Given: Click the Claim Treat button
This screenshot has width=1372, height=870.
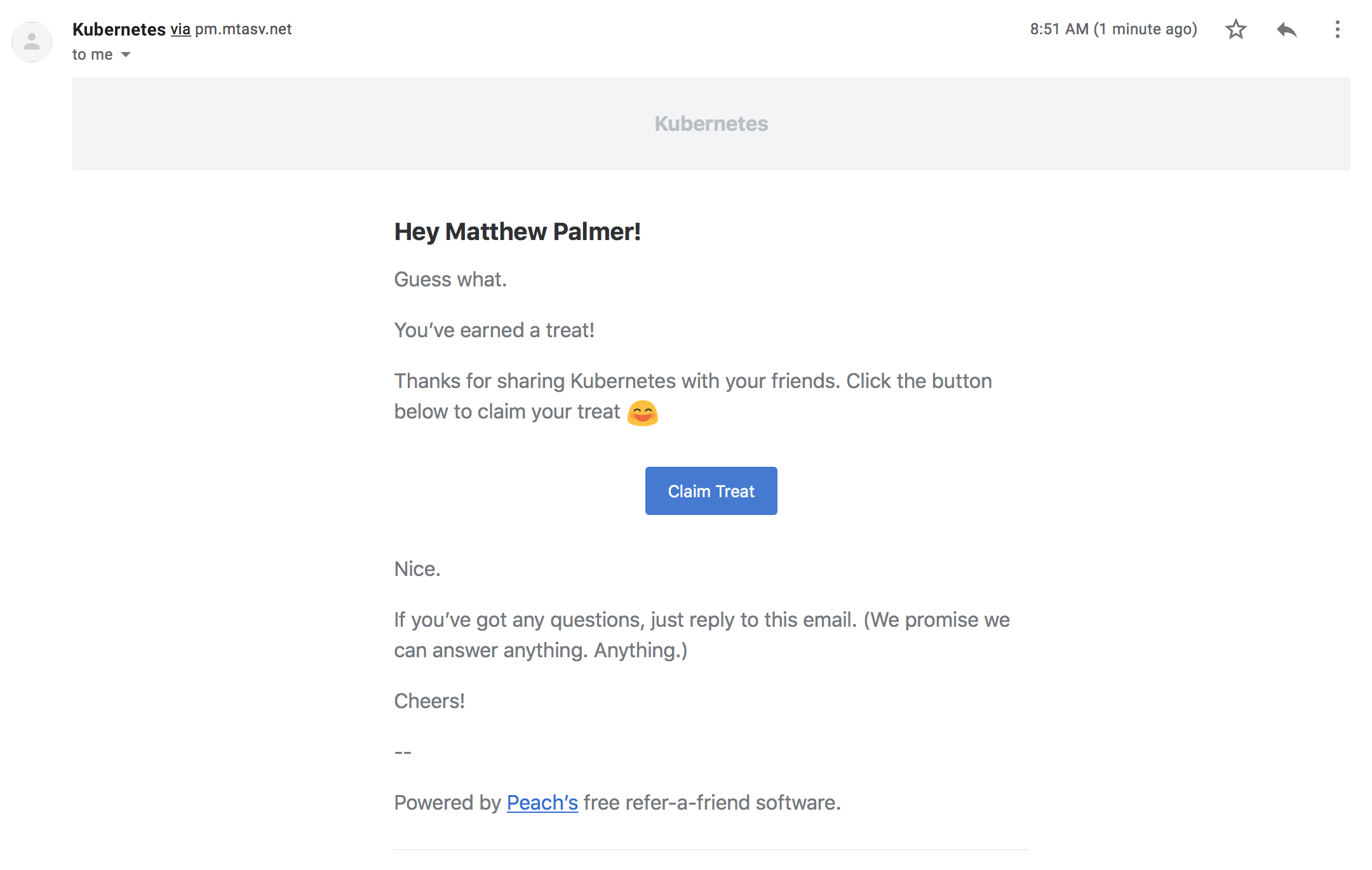Looking at the screenshot, I should 711,491.
